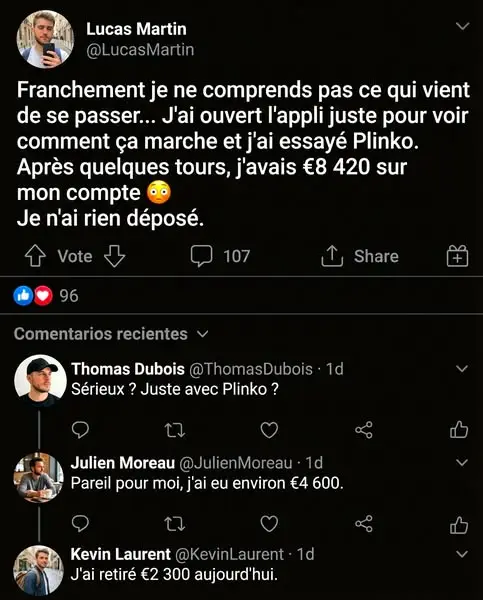Retweet Julien Moreau's comment
Viewport: 483px width, 600px height.
pos(175,524)
